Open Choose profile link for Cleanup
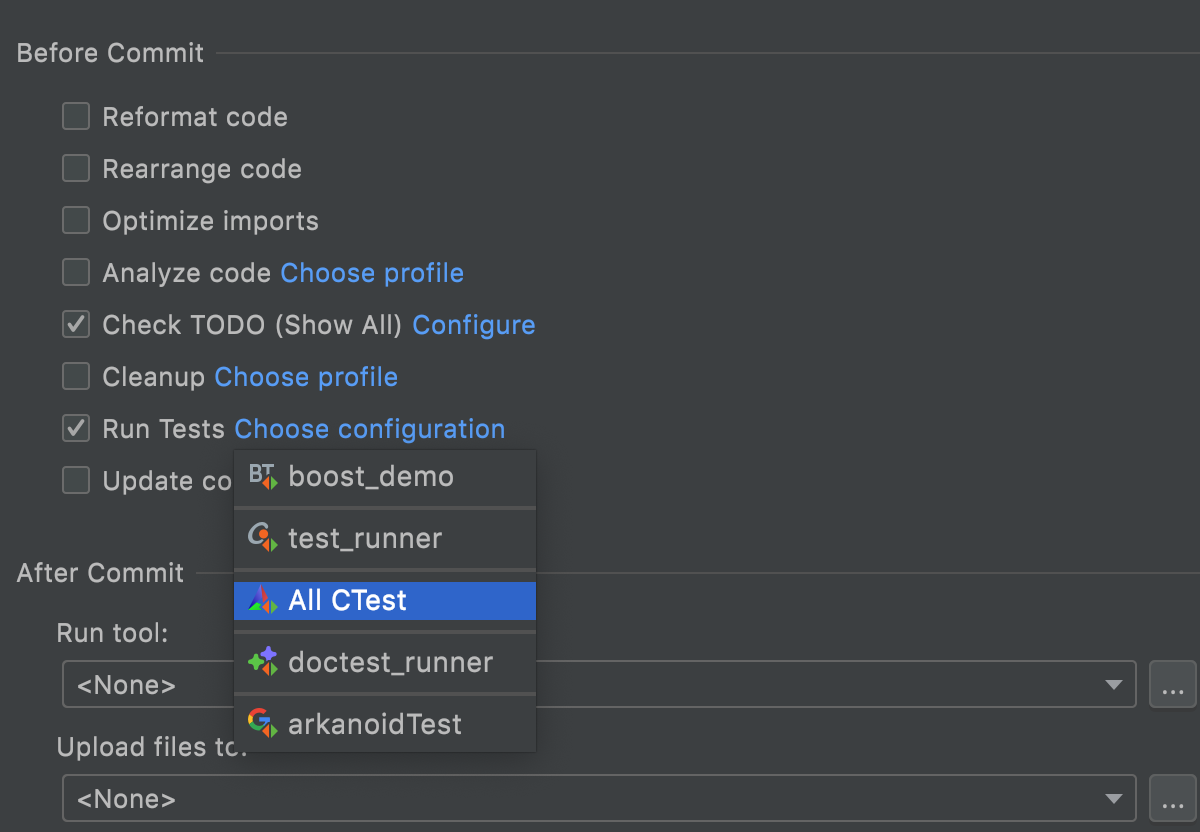 [306, 377]
